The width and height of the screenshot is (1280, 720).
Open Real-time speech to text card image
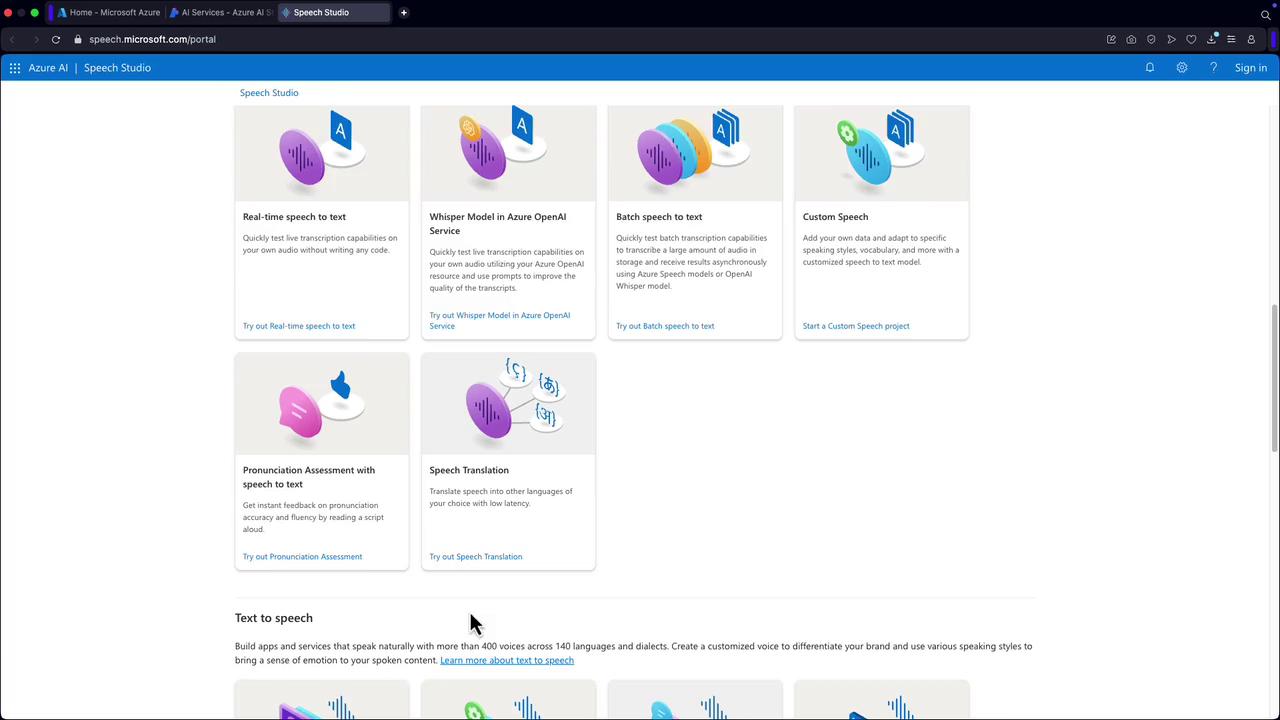click(x=322, y=153)
